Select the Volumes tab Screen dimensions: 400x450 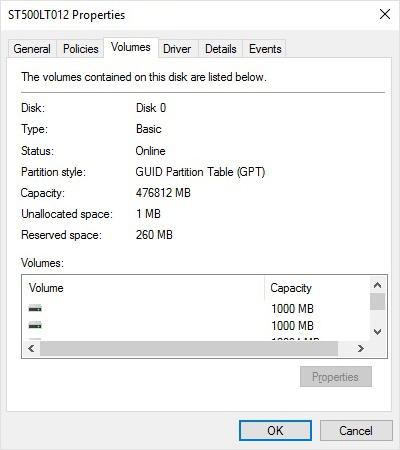tap(131, 47)
